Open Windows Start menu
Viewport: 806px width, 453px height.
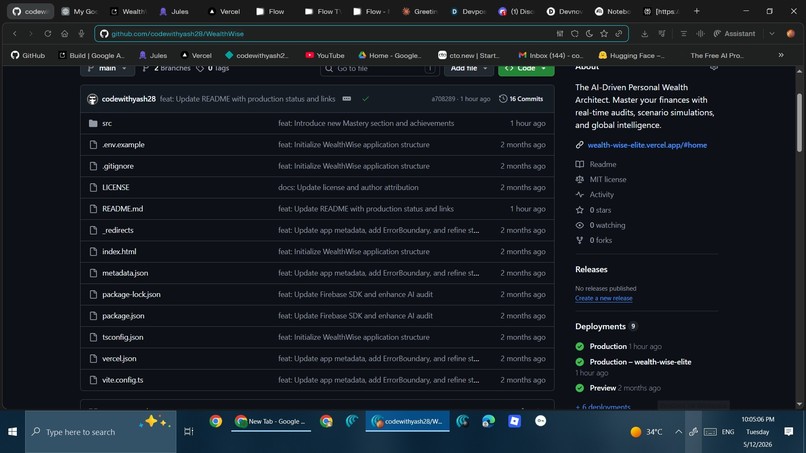click(x=12, y=432)
